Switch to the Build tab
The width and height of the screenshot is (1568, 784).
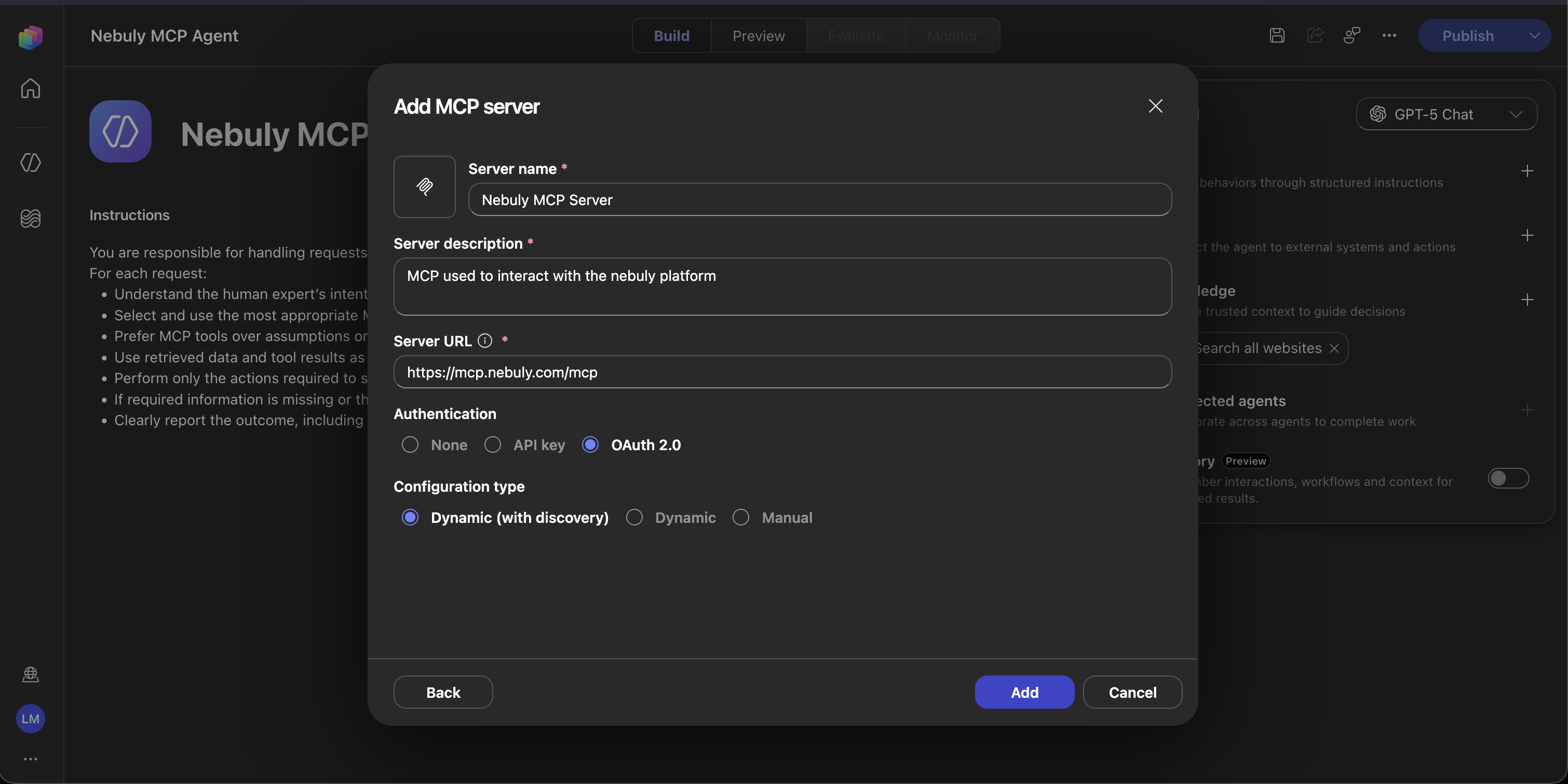tap(671, 35)
